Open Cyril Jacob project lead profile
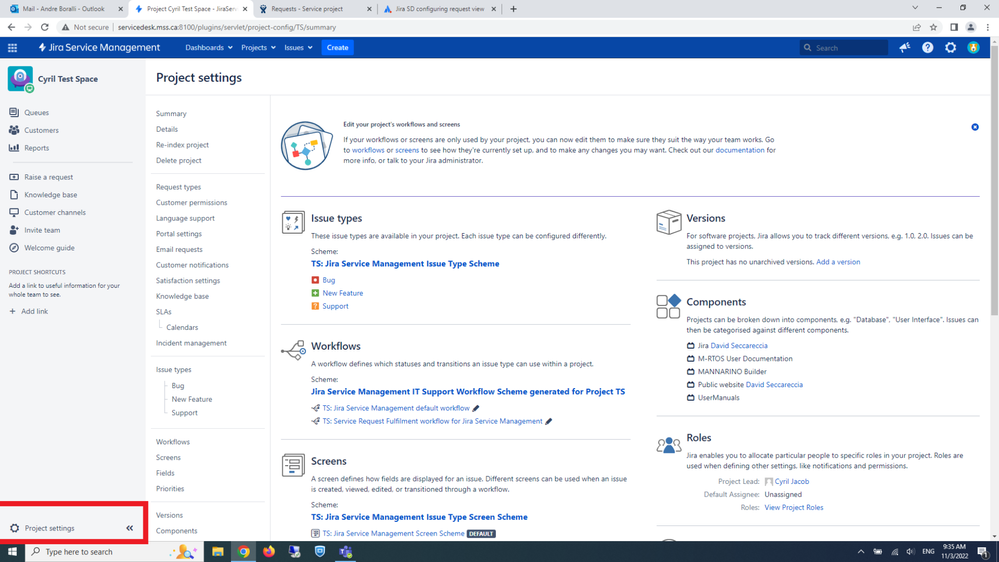This screenshot has height=562, width=999. [792, 482]
